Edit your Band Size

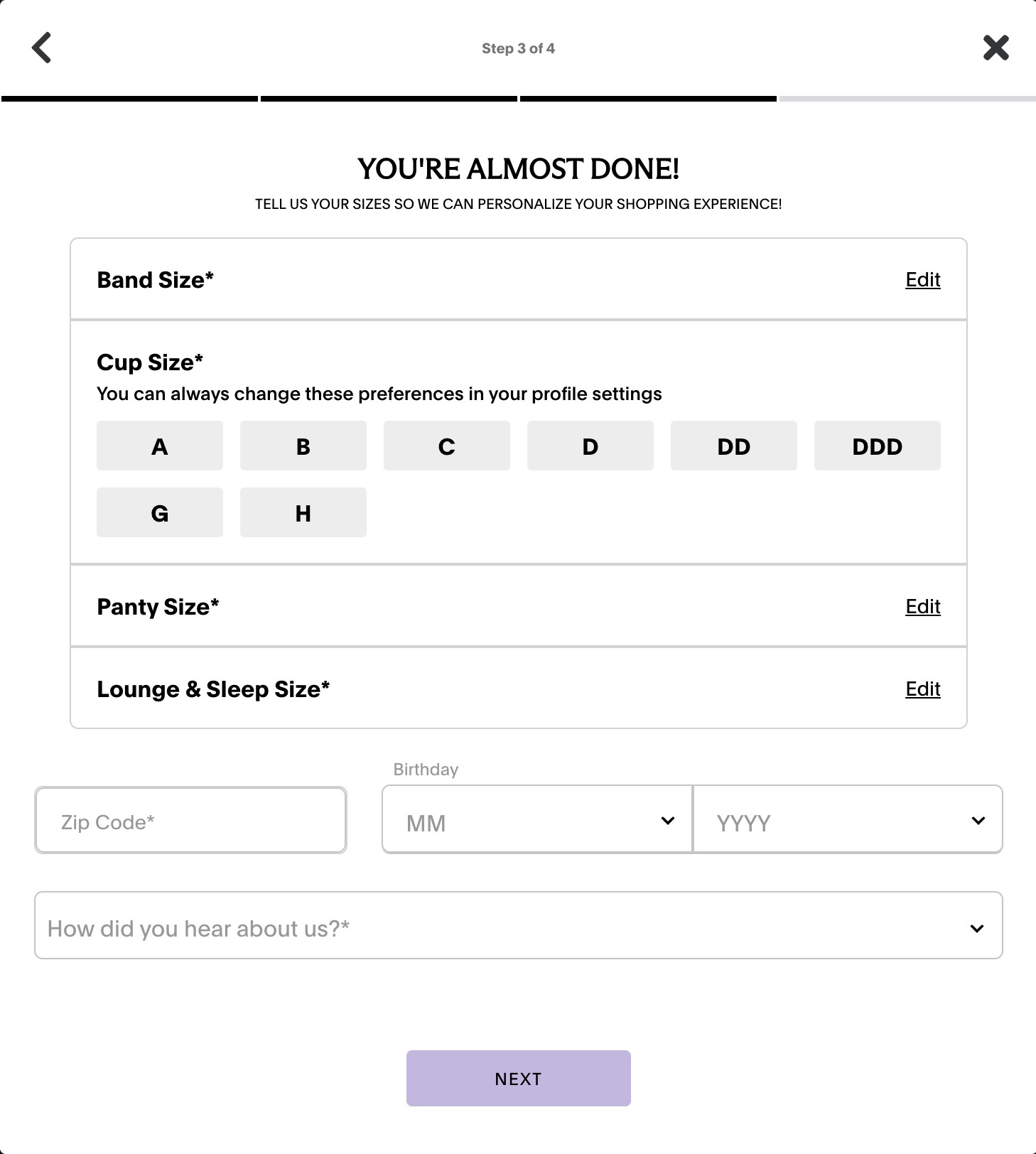click(922, 280)
